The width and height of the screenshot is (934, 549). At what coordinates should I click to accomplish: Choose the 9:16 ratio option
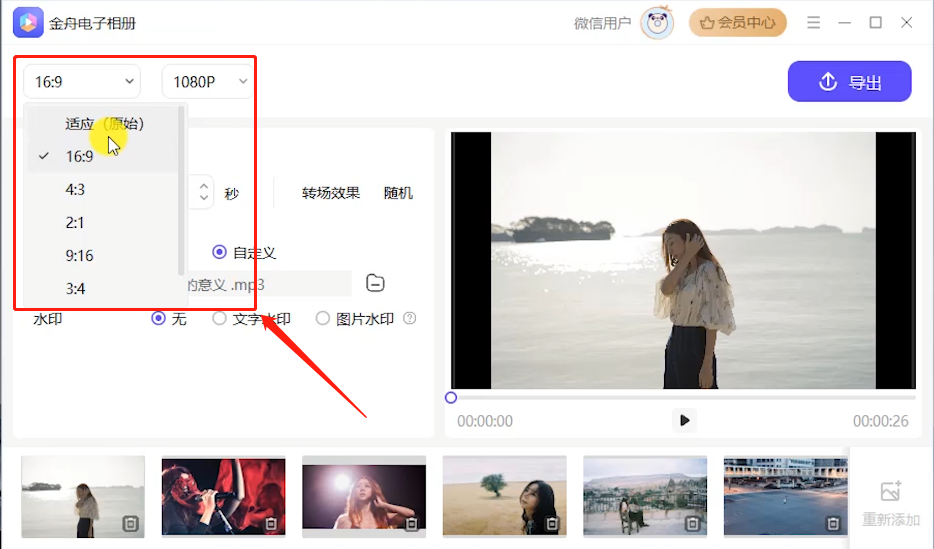click(102, 256)
